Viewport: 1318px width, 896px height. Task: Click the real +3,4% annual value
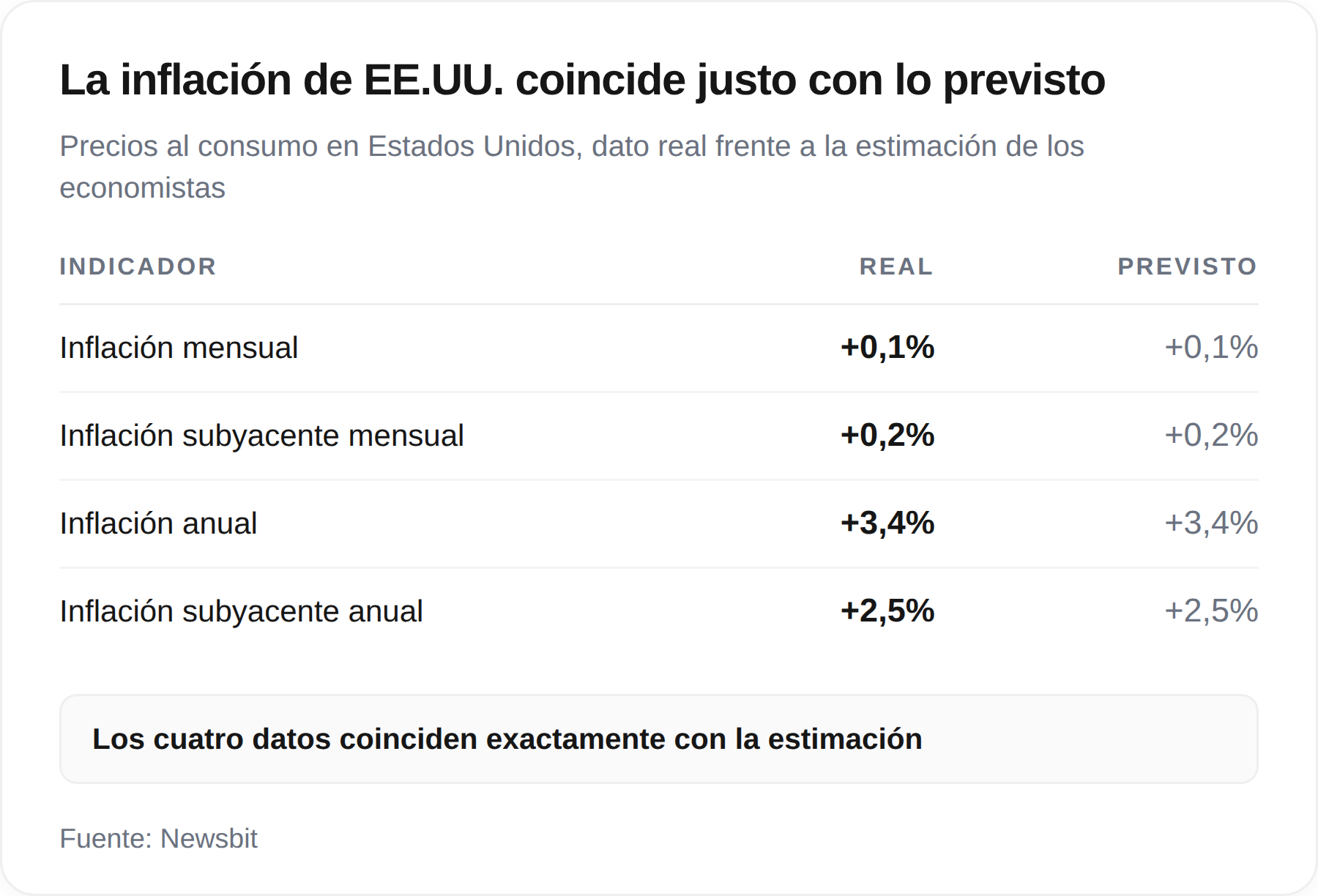[887, 523]
